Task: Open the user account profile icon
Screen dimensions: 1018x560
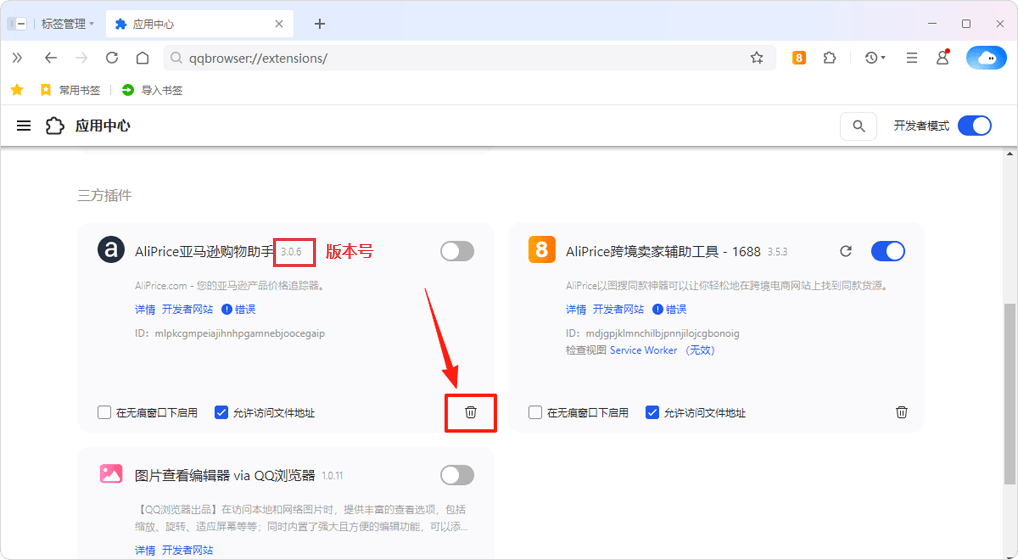Action: 942,58
